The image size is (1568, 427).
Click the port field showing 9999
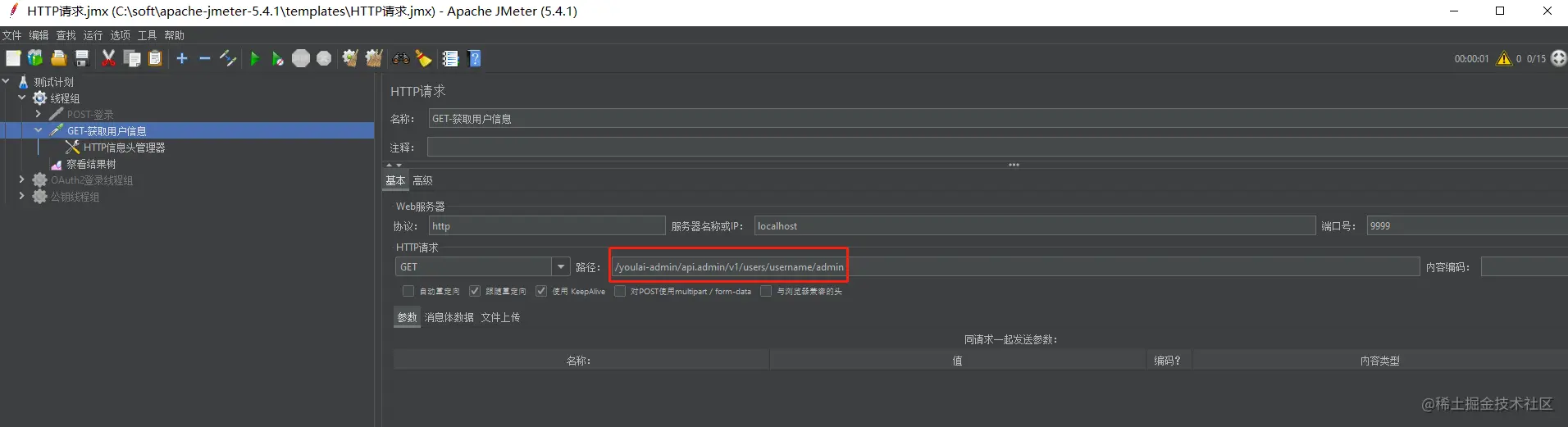[1467, 225]
